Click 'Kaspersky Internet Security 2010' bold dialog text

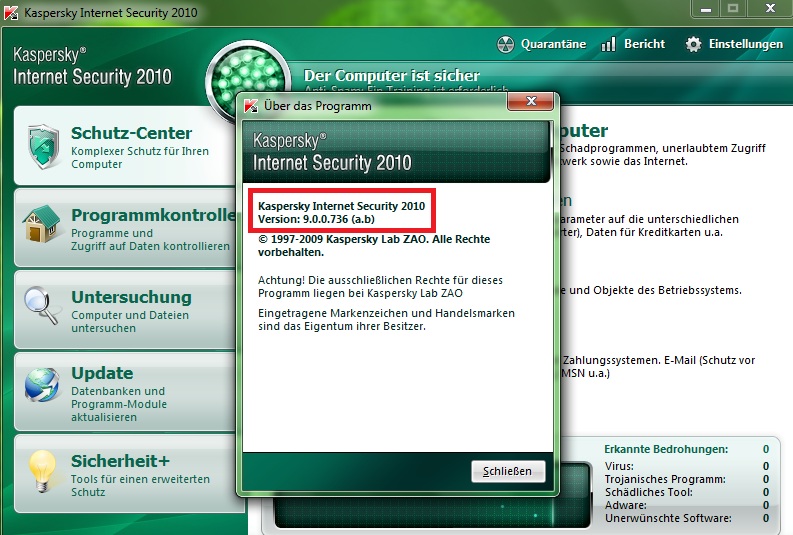tap(341, 206)
